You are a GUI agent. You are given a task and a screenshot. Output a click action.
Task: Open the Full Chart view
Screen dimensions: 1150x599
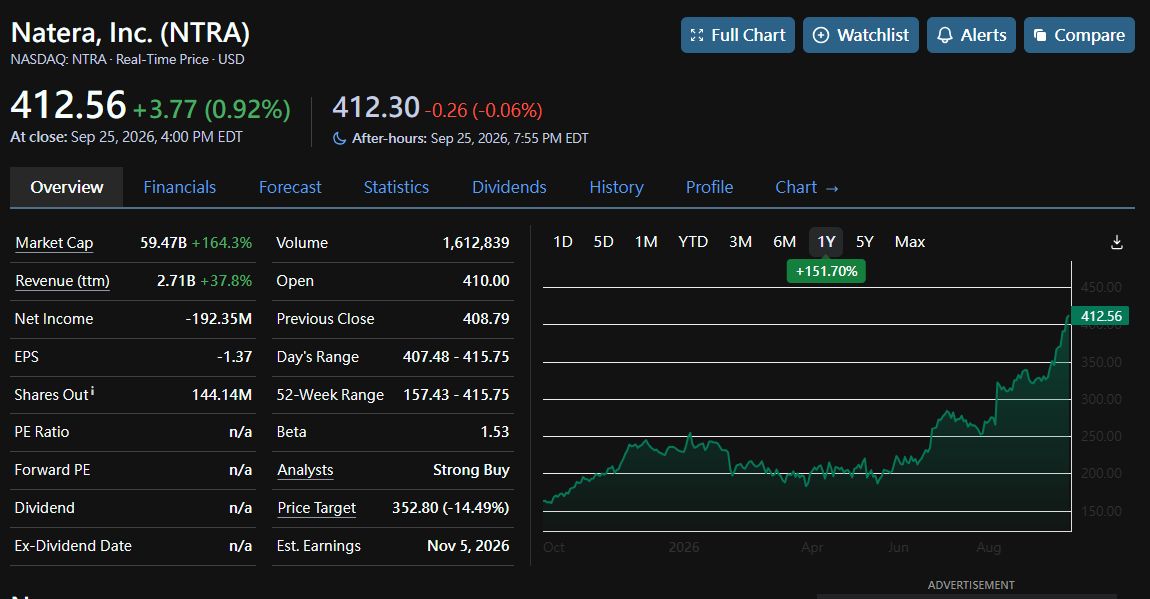point(738,35)
